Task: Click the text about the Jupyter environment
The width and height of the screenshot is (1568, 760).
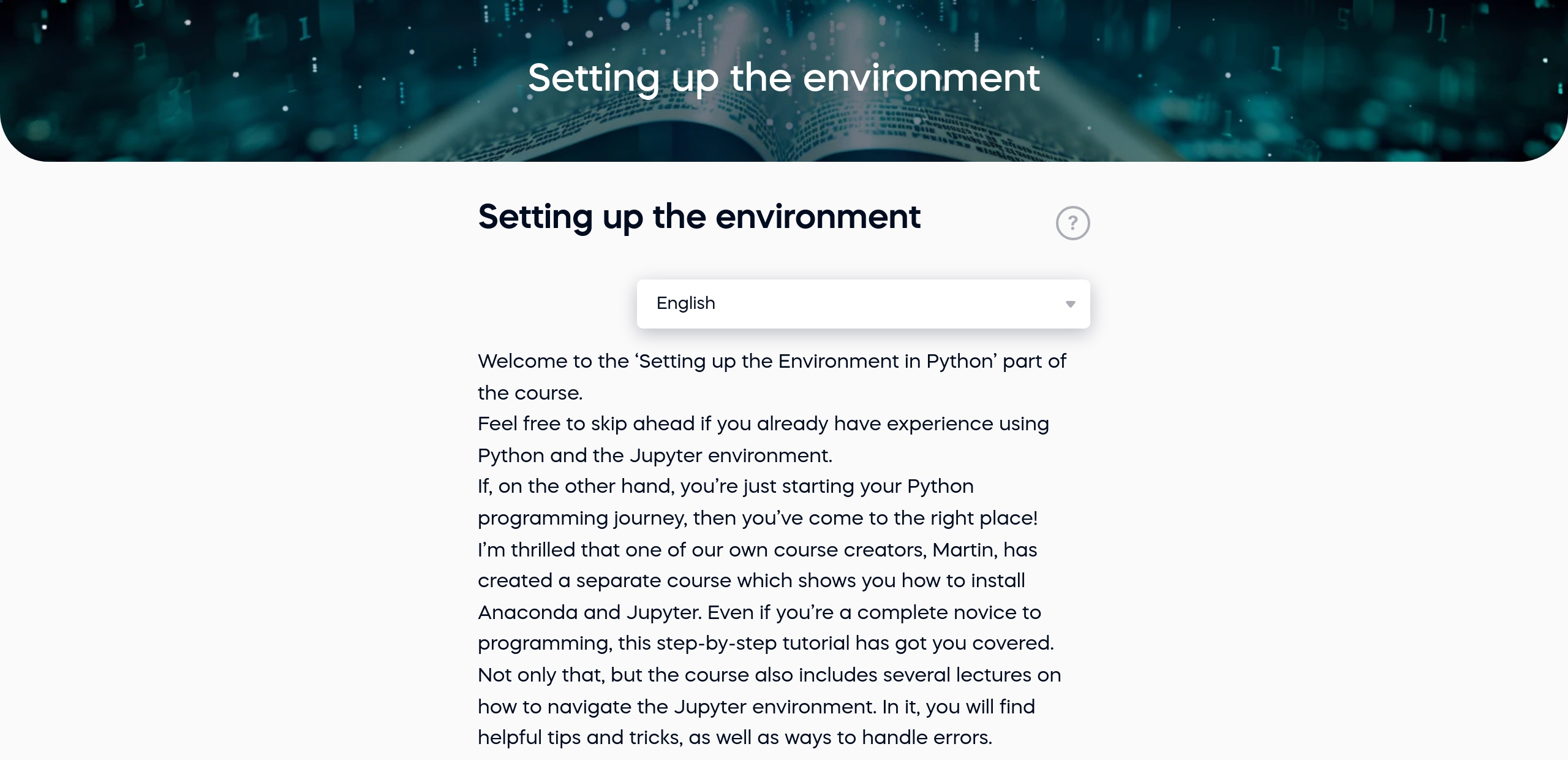Action: click(x=748, y=706)
